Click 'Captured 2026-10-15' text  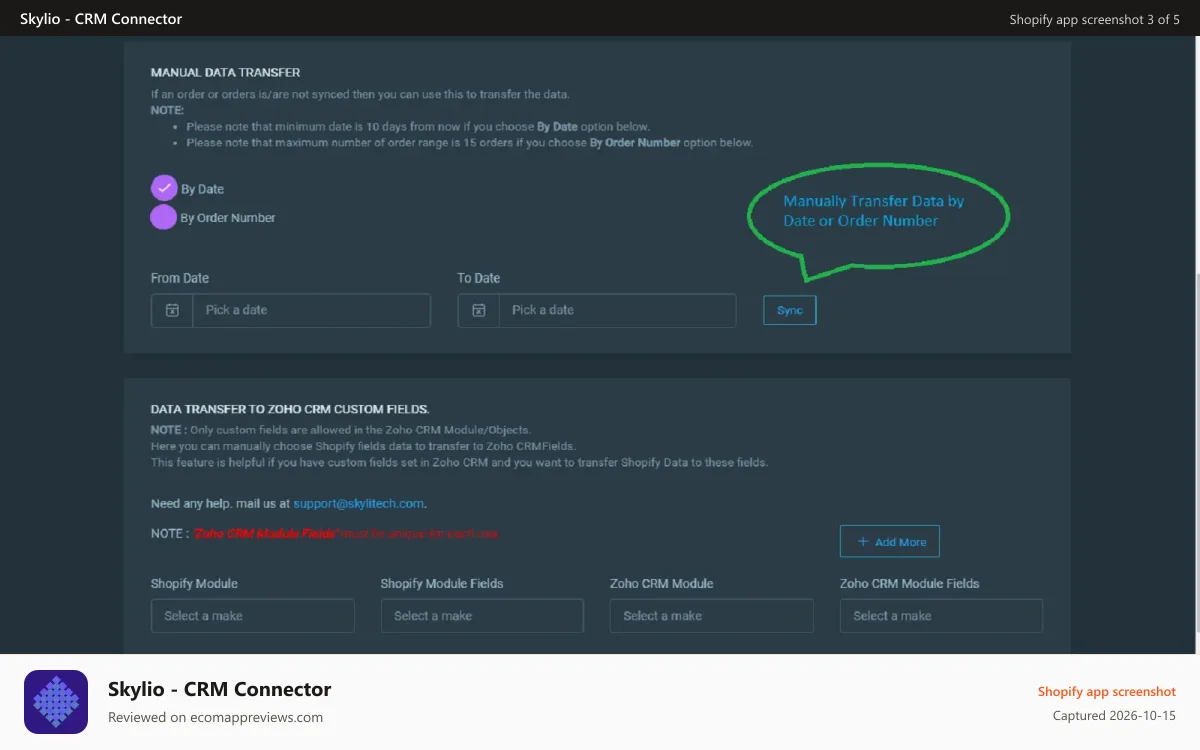point(1114,716)
